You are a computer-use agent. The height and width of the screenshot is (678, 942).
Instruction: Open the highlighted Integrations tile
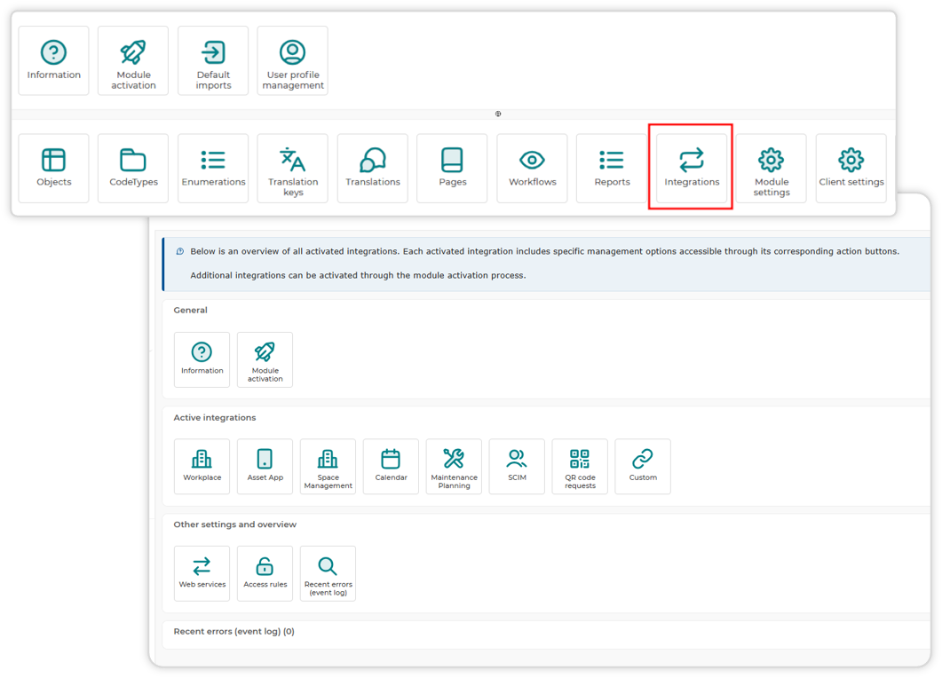(691, 168)
